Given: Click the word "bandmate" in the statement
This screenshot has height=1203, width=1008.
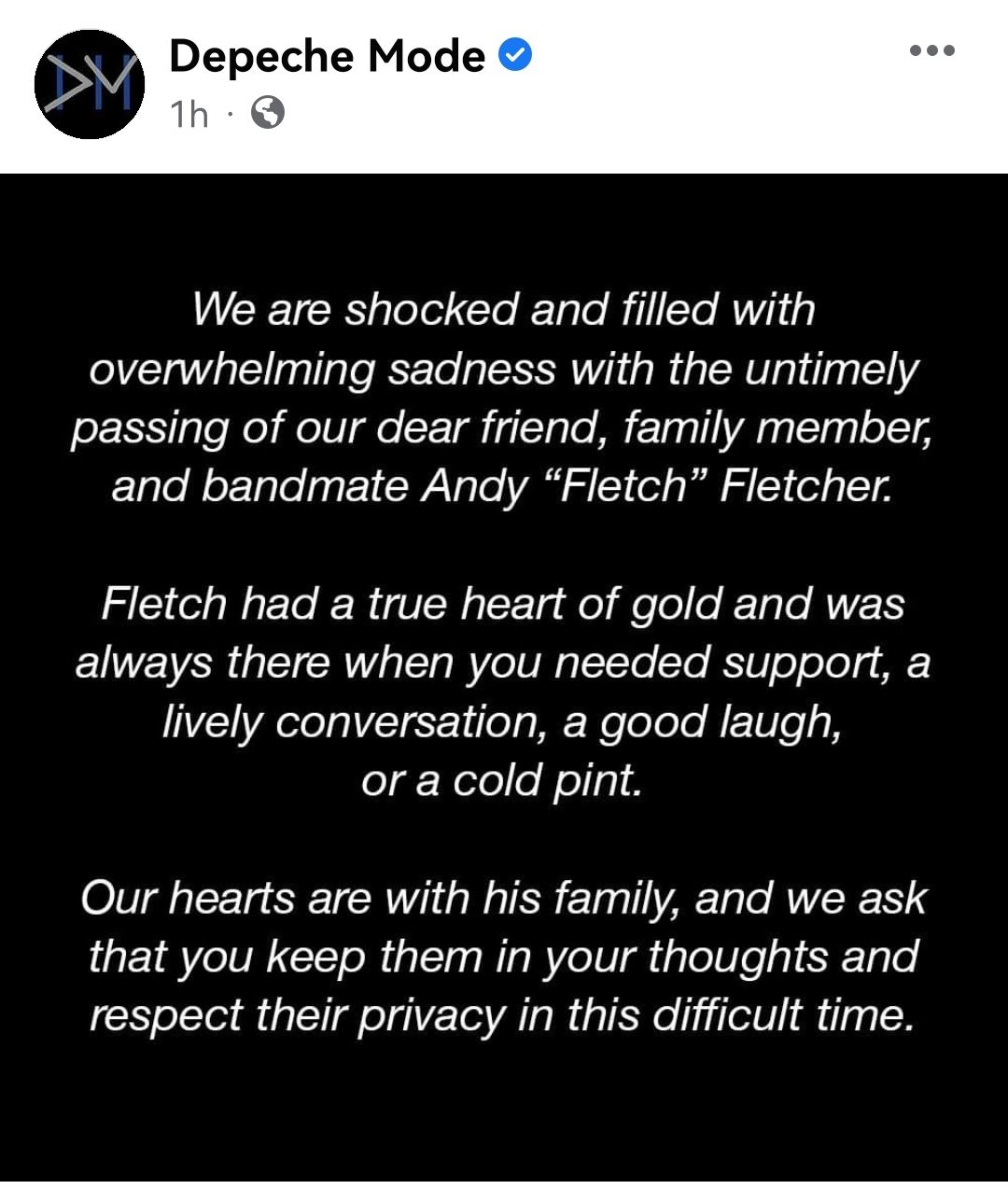Looking at the screenshot, I should tap(304, 486).
